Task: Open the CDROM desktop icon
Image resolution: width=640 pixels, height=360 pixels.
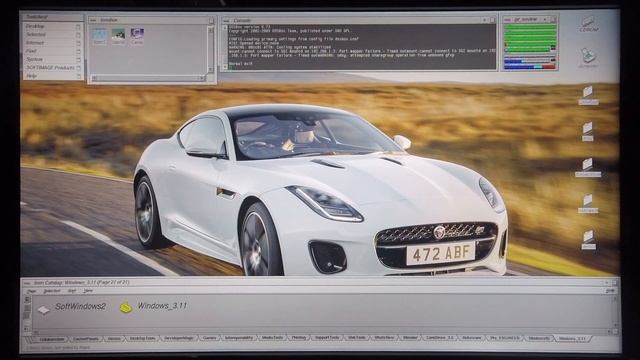Action: click(588, 24)
